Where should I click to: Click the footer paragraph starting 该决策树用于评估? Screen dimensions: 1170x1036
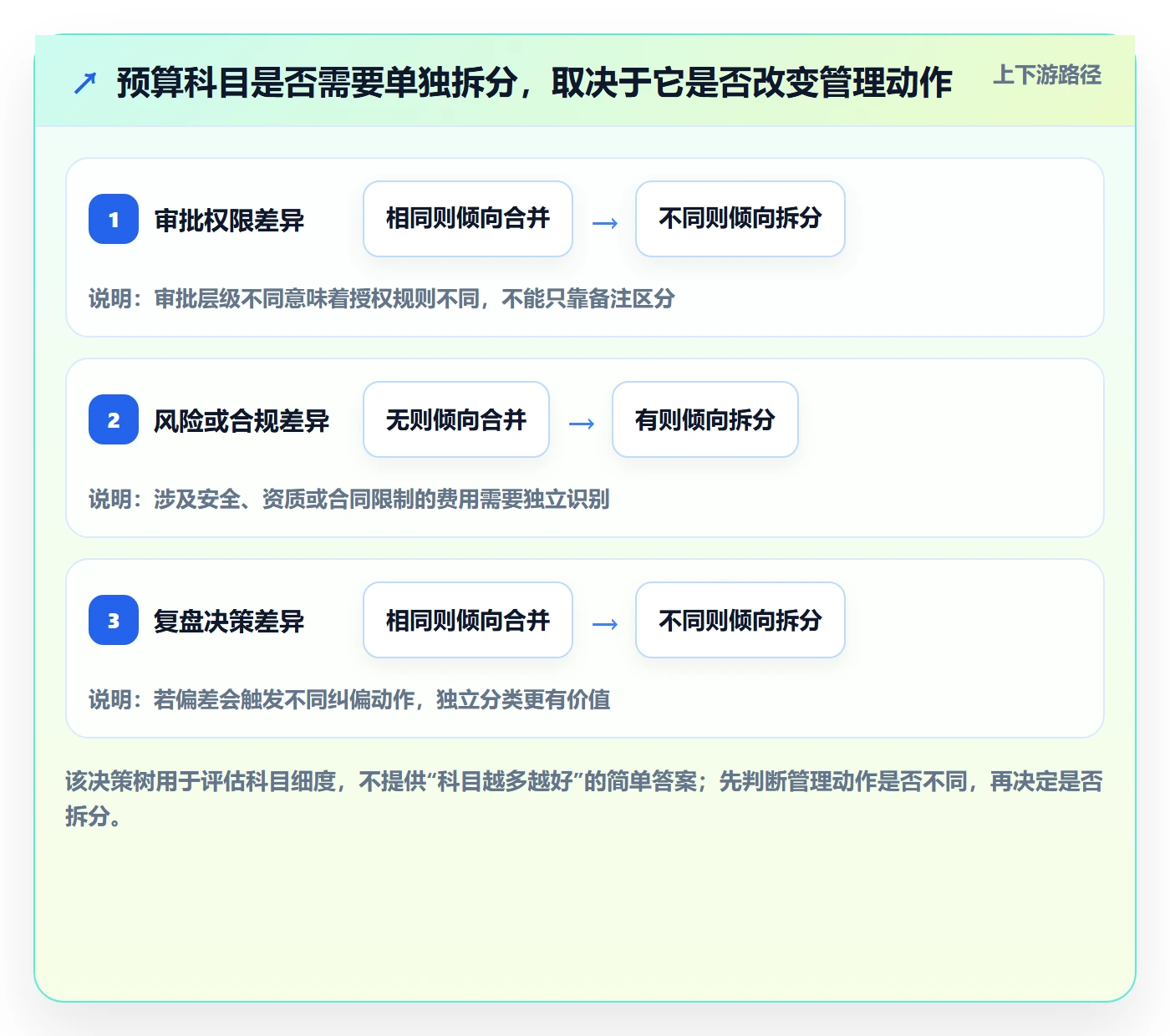click(x=584, y=799)
